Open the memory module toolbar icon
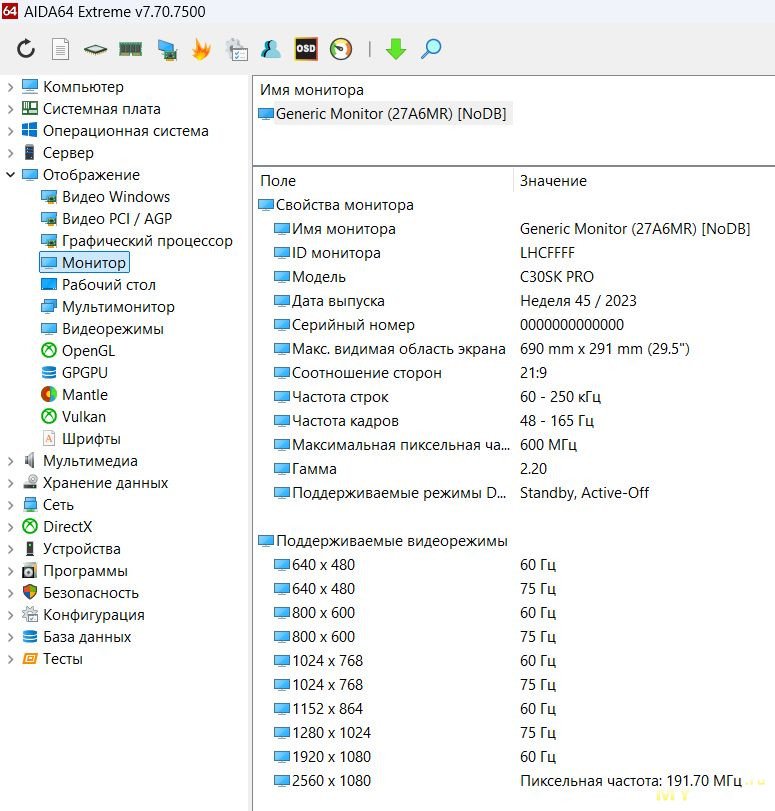Screen dimensions: 775x811 (x=130, y=50)
